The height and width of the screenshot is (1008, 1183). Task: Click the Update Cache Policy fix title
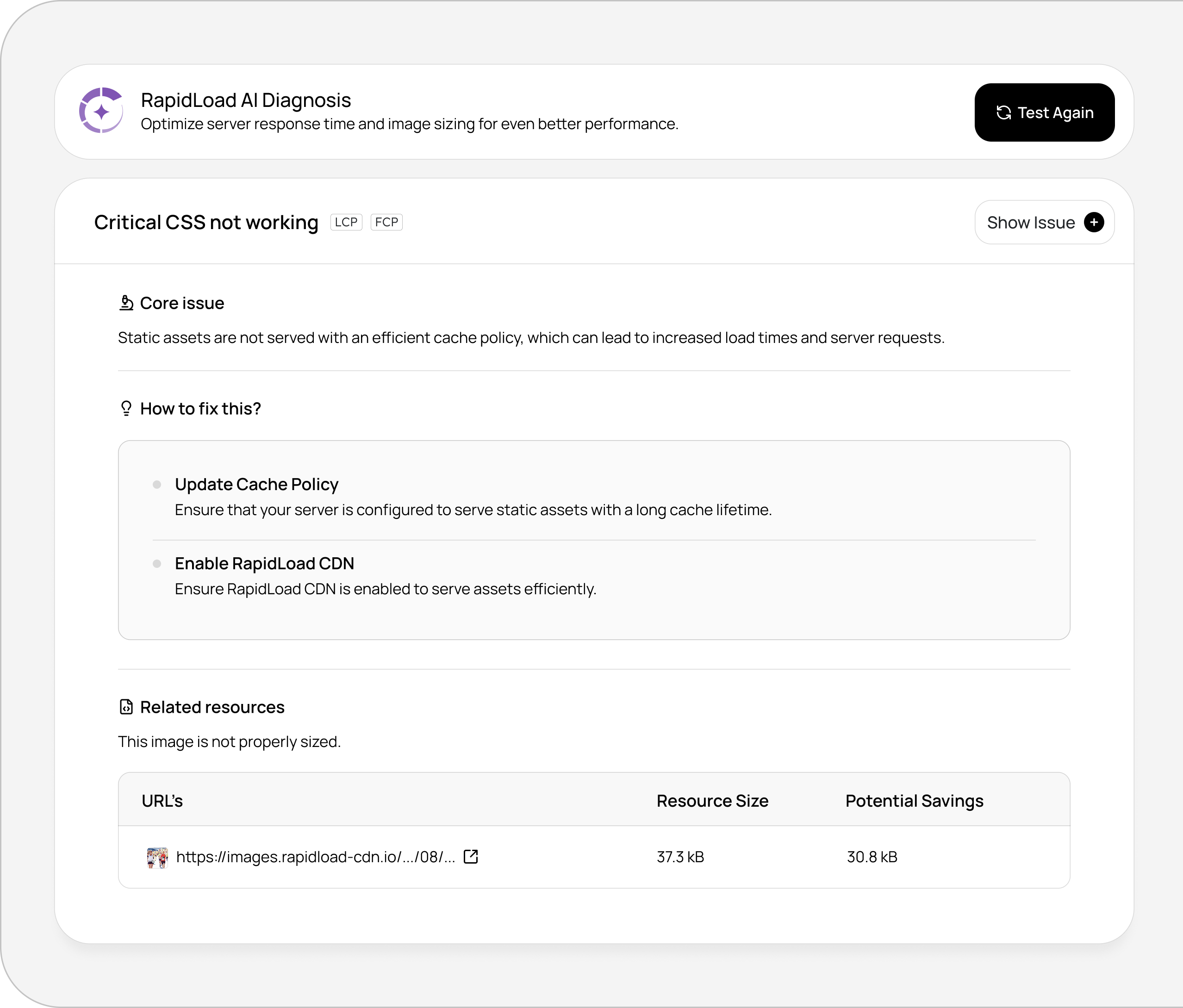[256, 484]
